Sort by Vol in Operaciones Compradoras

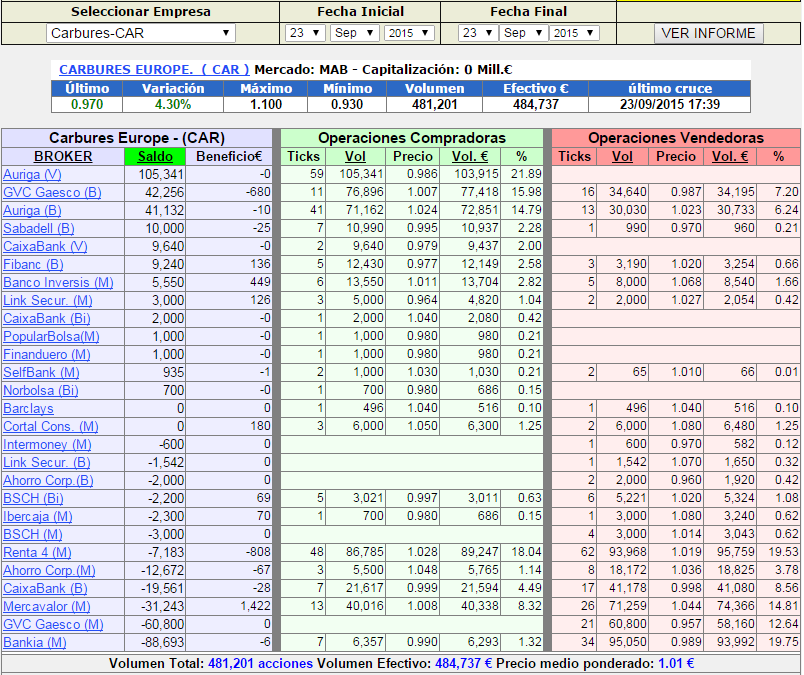pos(355,156)
